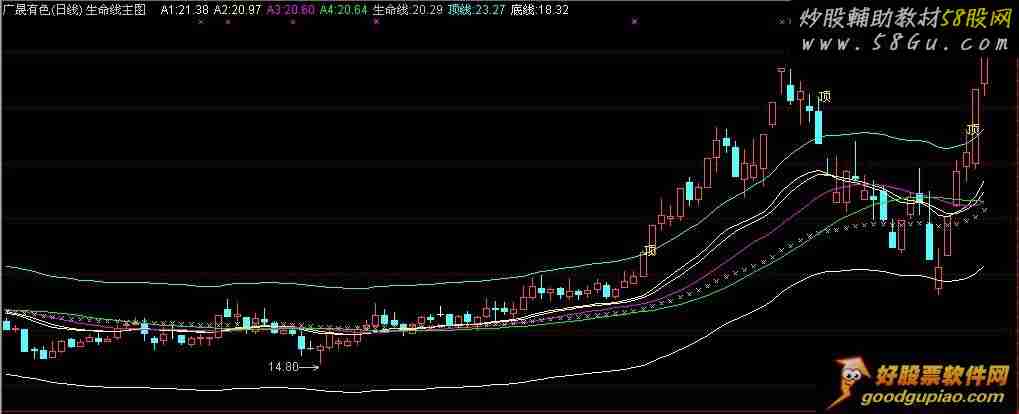Viewport: 1019px width, 414px height.
Task: Click the 14.80 low price label
Action: pyautogui.click(x=283, y=367)
